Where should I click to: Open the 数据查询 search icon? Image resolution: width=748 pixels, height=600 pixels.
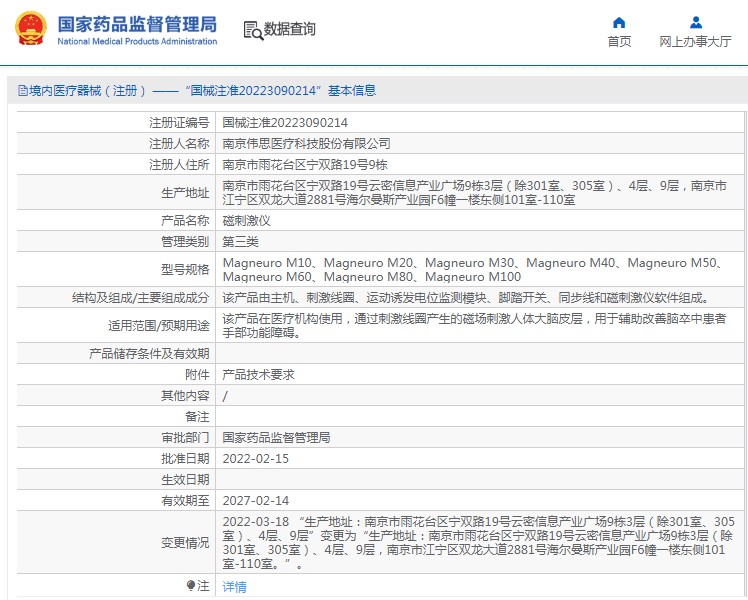(253, 31)
